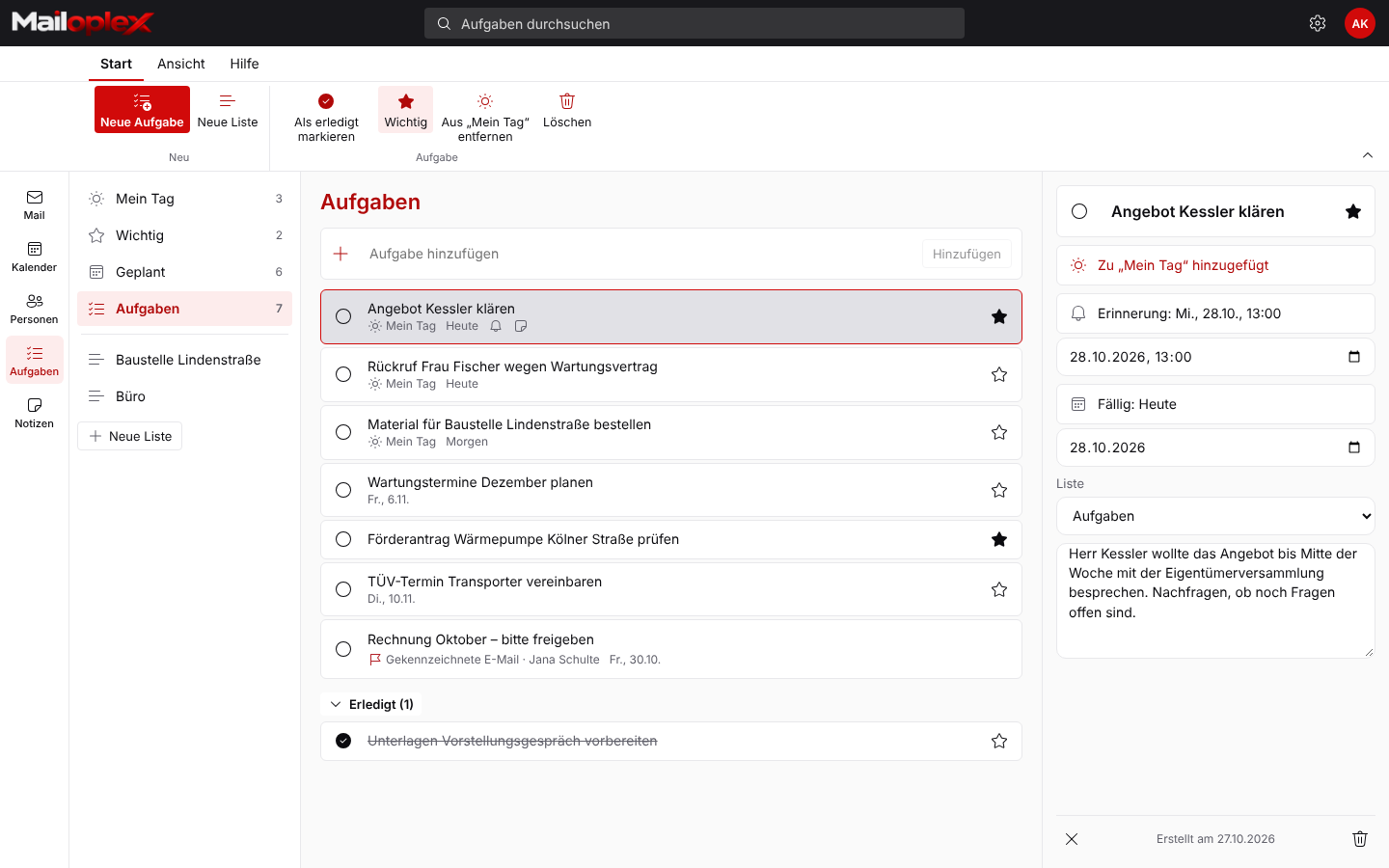The image size is (1389, 868).
Task: Click Löschen in the ribbon
Action: coord(567,110)
